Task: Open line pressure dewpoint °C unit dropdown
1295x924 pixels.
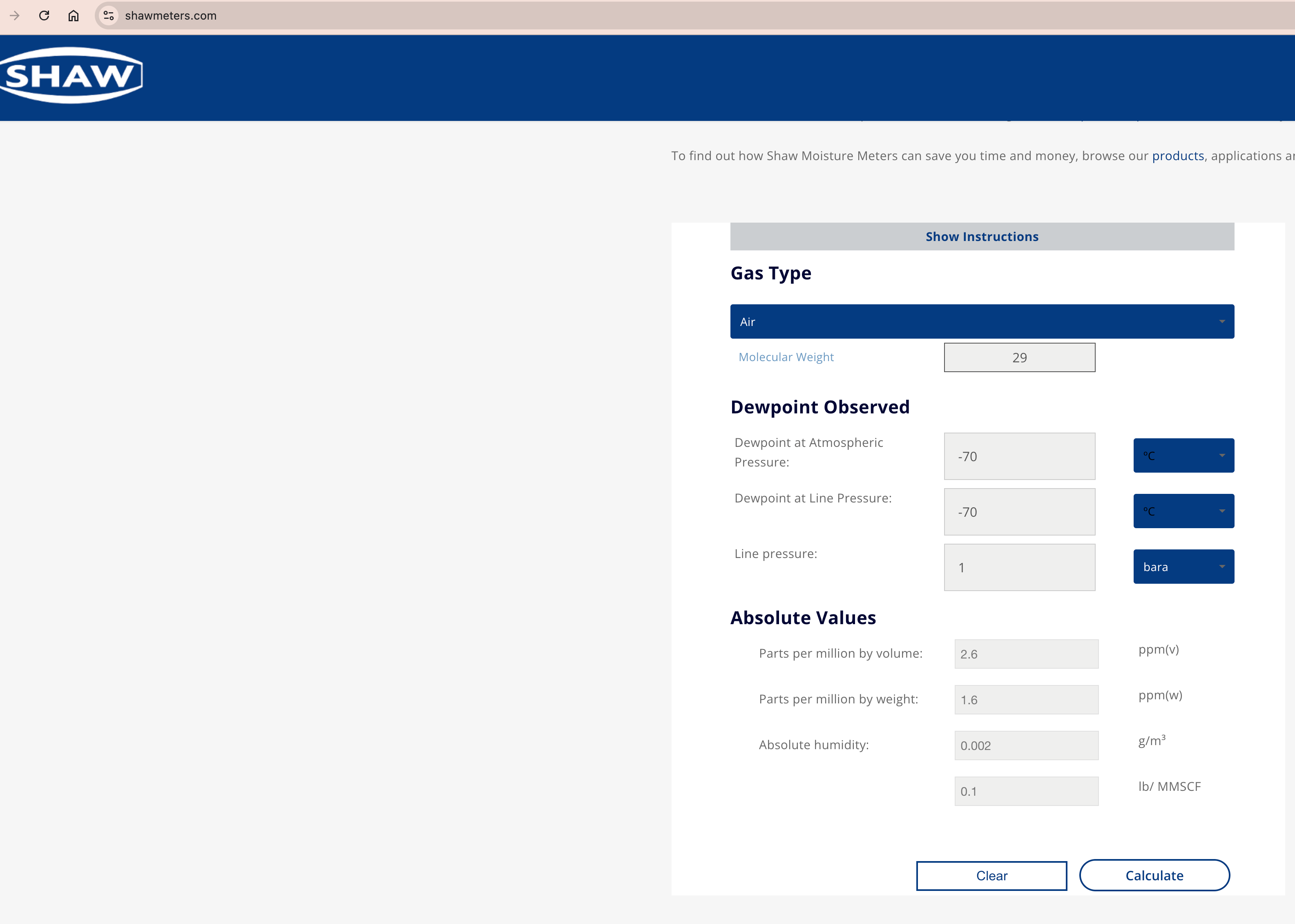Action: click(1183, 511)
